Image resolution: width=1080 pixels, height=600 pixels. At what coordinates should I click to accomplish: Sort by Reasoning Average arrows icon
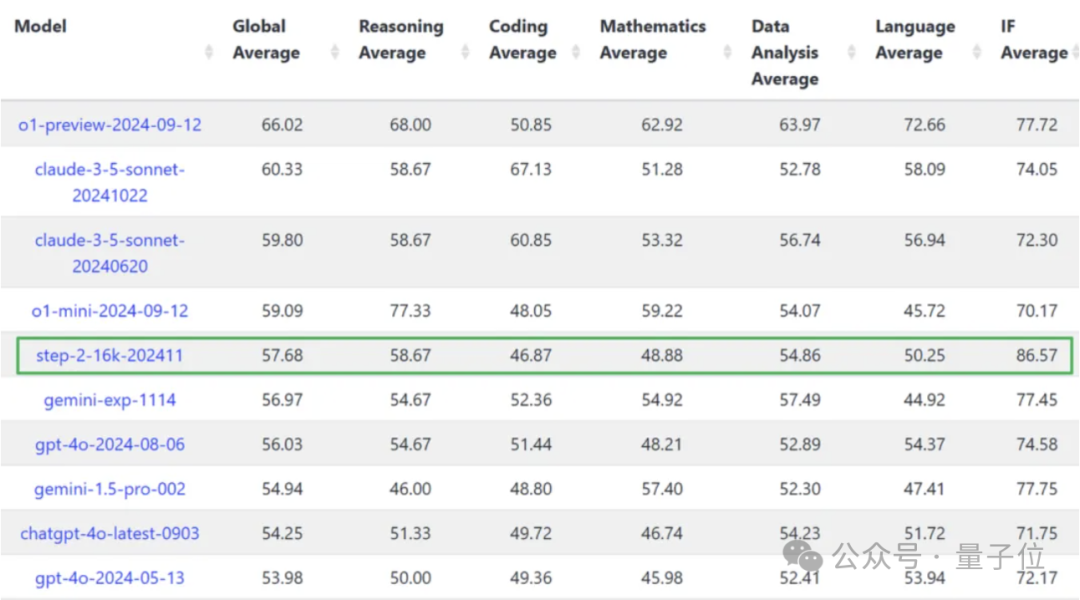click(x=465, y=52)
